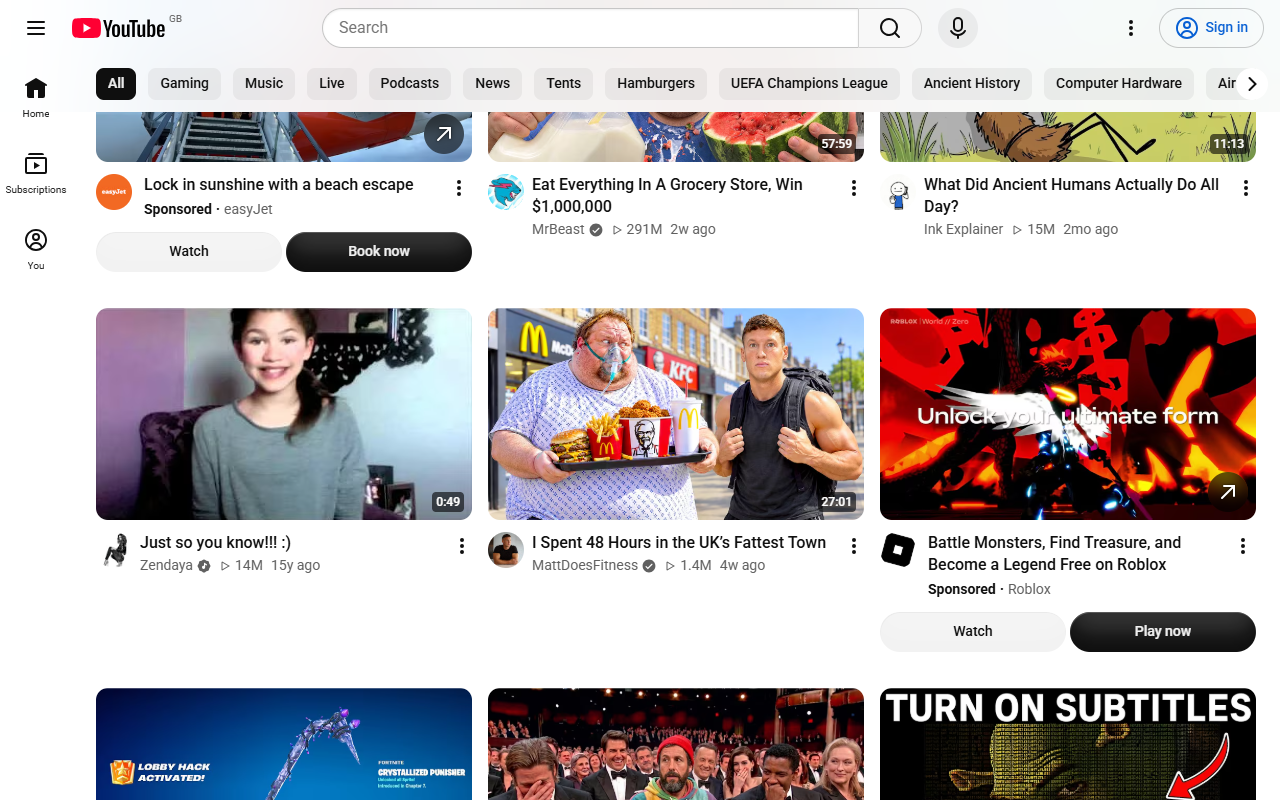Filter by the Podcasts chip
The image size is (1280, 800).
410,84
